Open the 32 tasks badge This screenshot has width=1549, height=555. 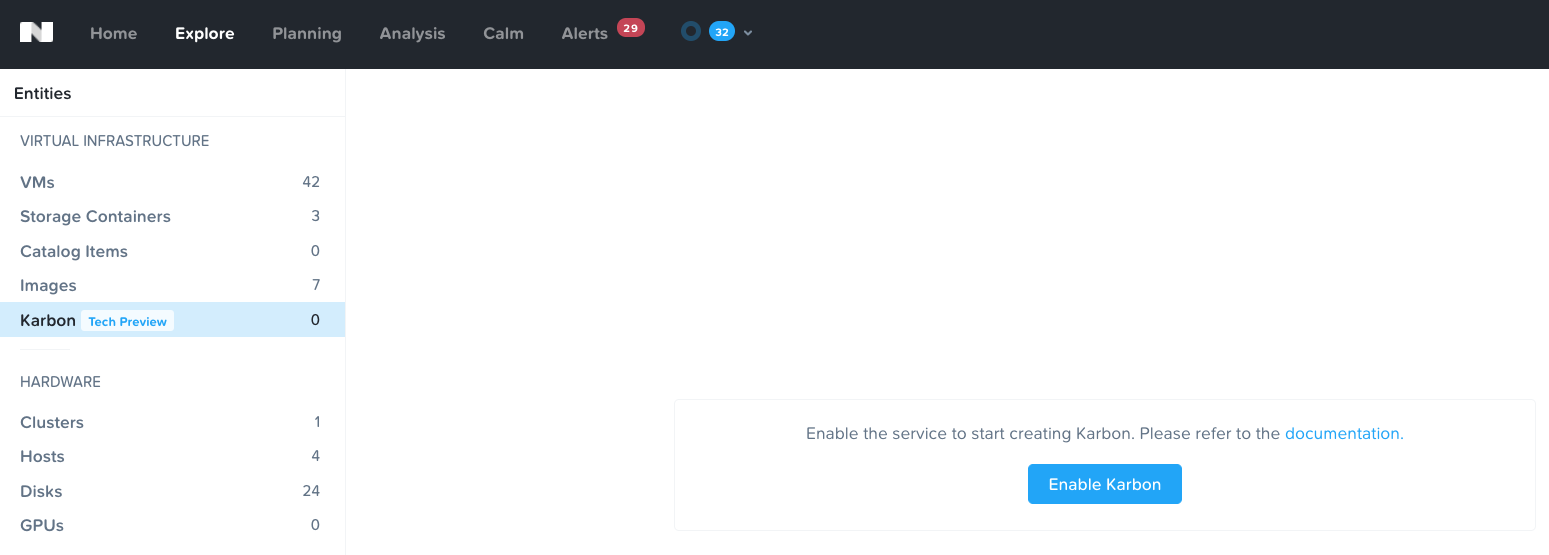721,32
